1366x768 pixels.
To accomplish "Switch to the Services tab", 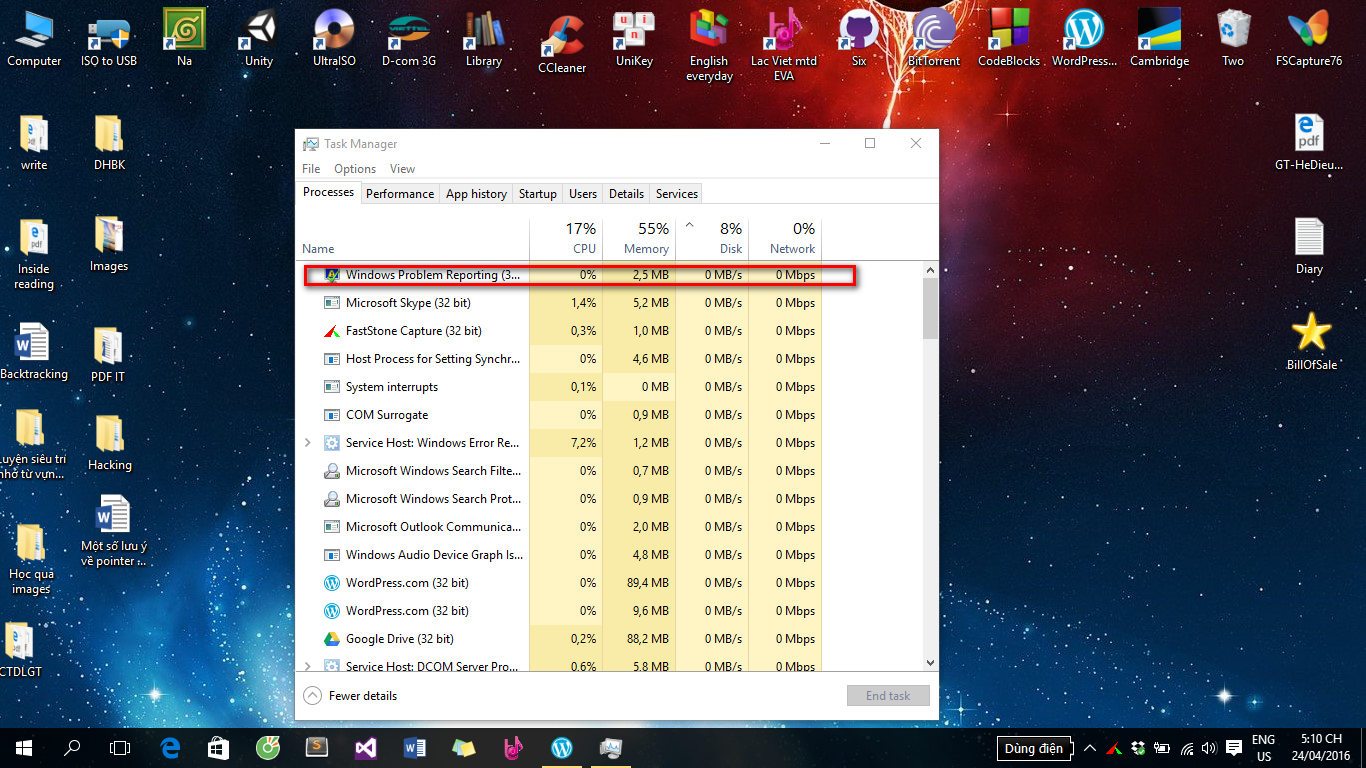I will pos(677,194).
